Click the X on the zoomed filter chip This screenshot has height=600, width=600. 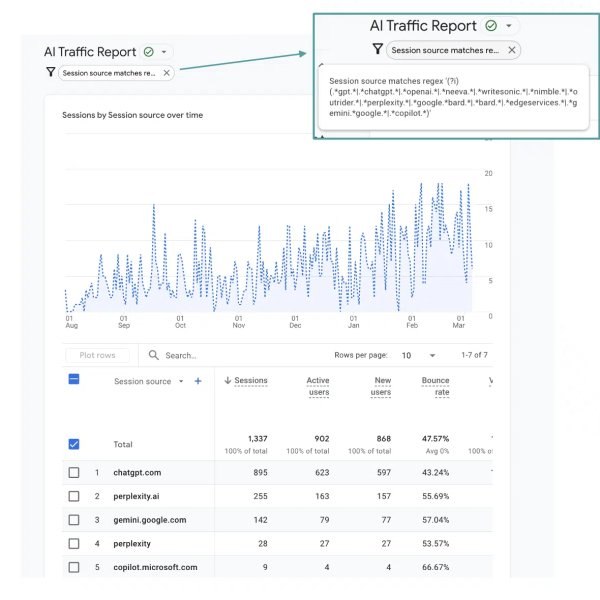[x=512, y=50]
